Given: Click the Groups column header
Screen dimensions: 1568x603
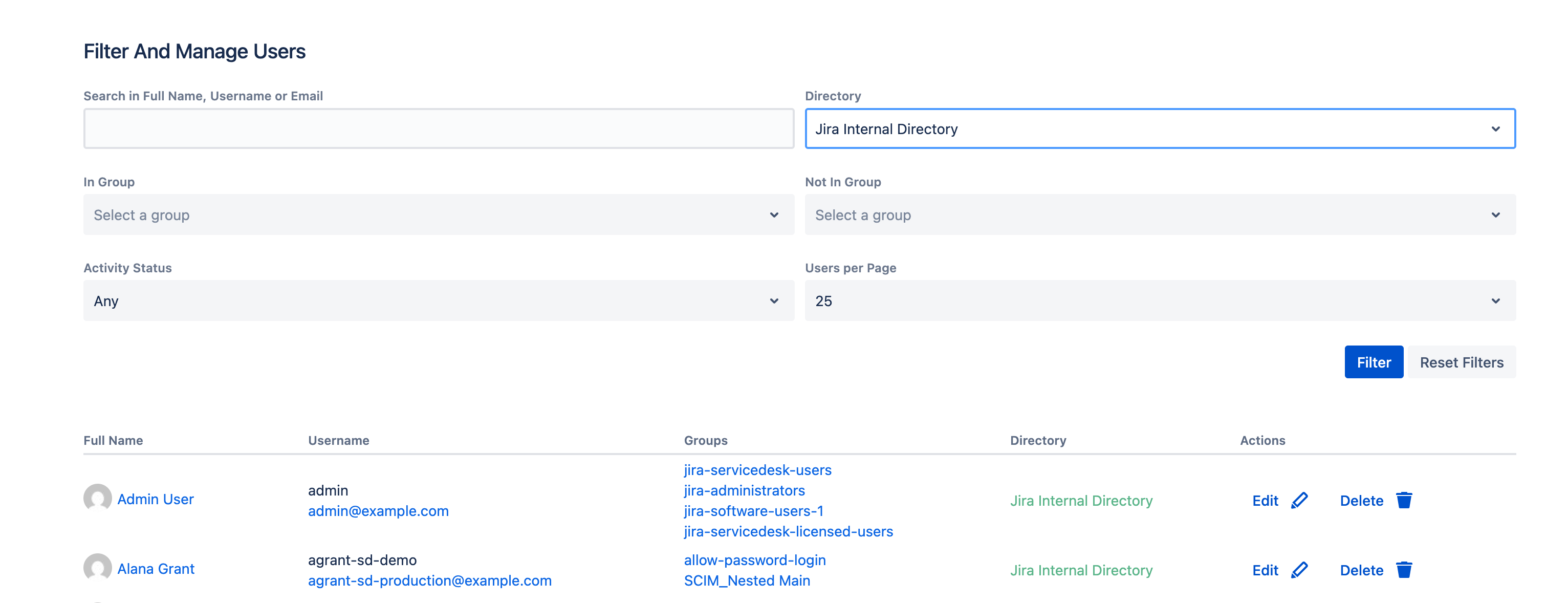Looking at the screenshot, I should 706,440.
